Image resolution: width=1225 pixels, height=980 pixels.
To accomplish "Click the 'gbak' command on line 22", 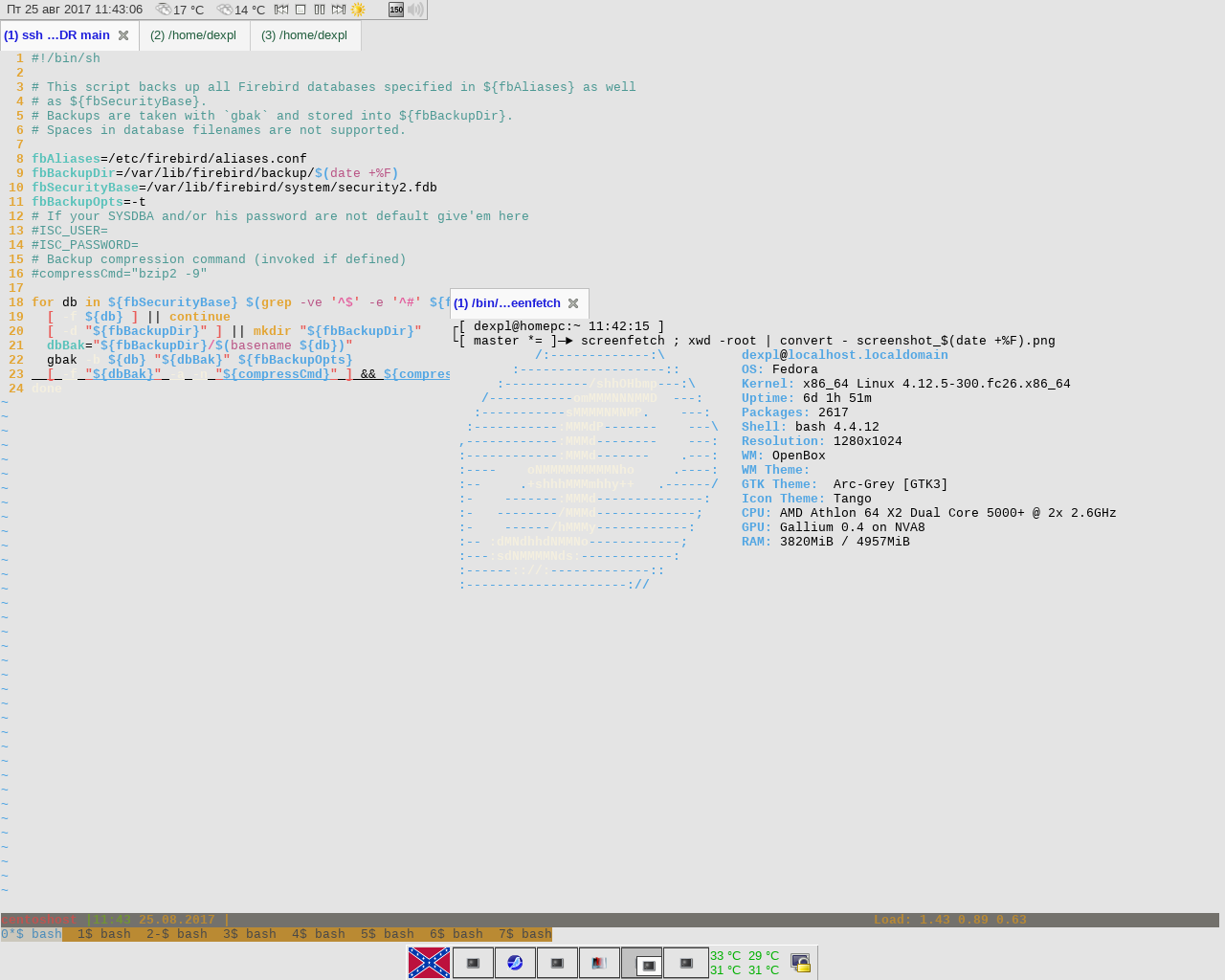I will (62, 360).
